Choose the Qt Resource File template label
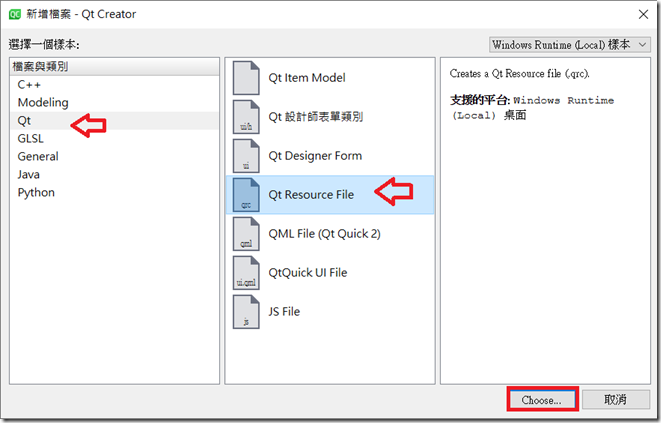The width and height of the screenshot is (661, 423). pyautogui.click(x=311, y=195)
